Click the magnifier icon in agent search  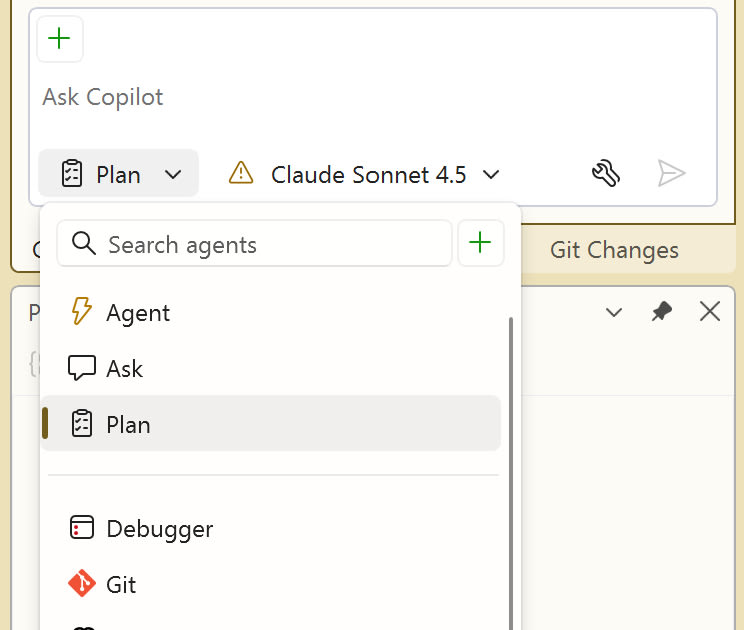(84, 243)
